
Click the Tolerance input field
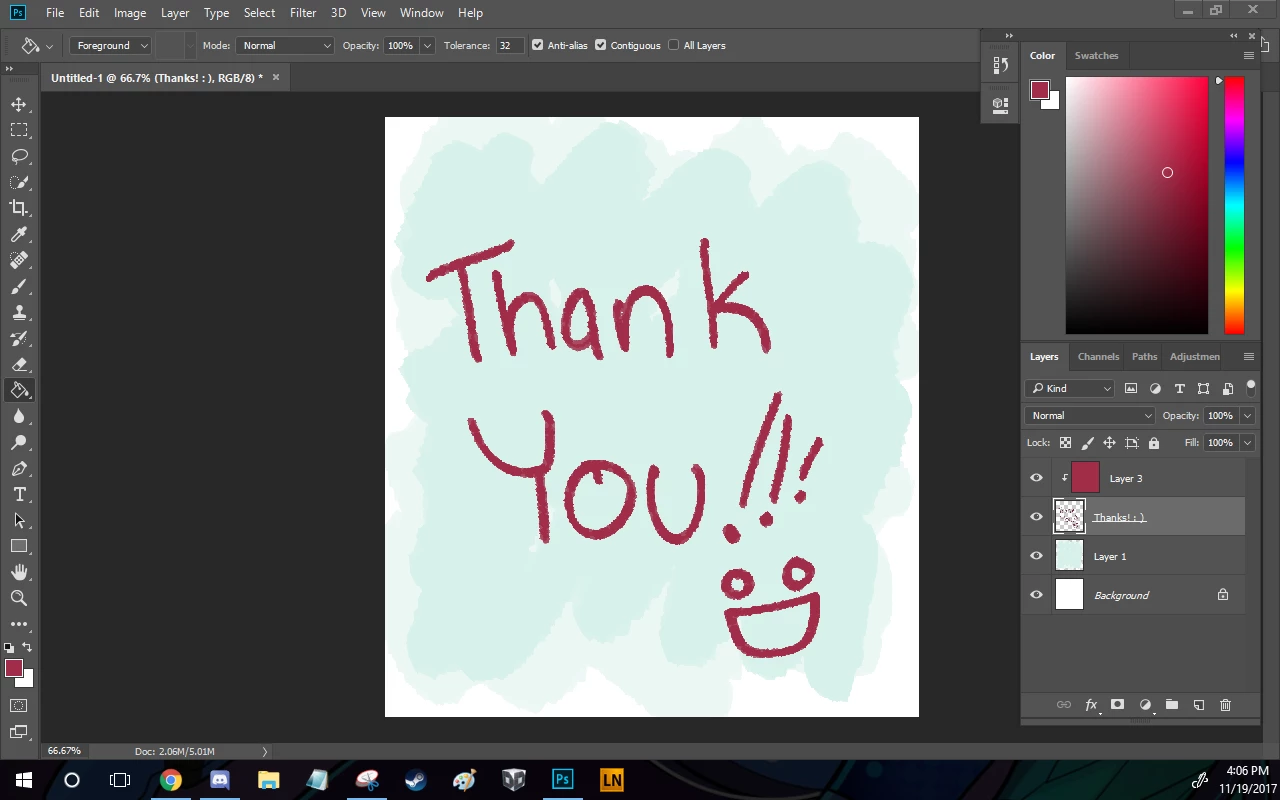point(510,45)
